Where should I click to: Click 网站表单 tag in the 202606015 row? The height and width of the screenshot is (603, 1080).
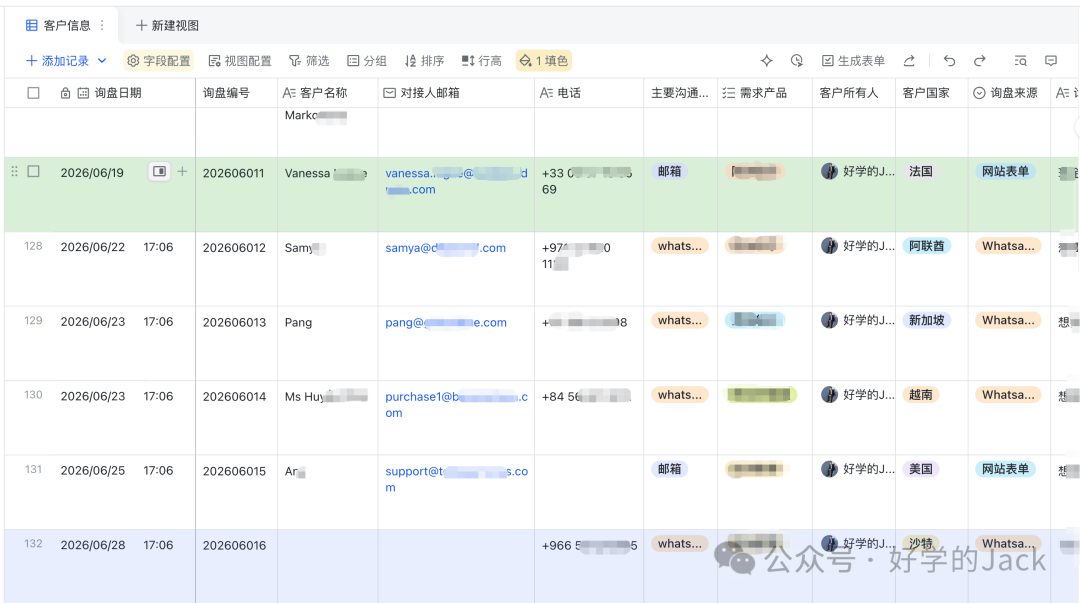(x=1006, y=469)
